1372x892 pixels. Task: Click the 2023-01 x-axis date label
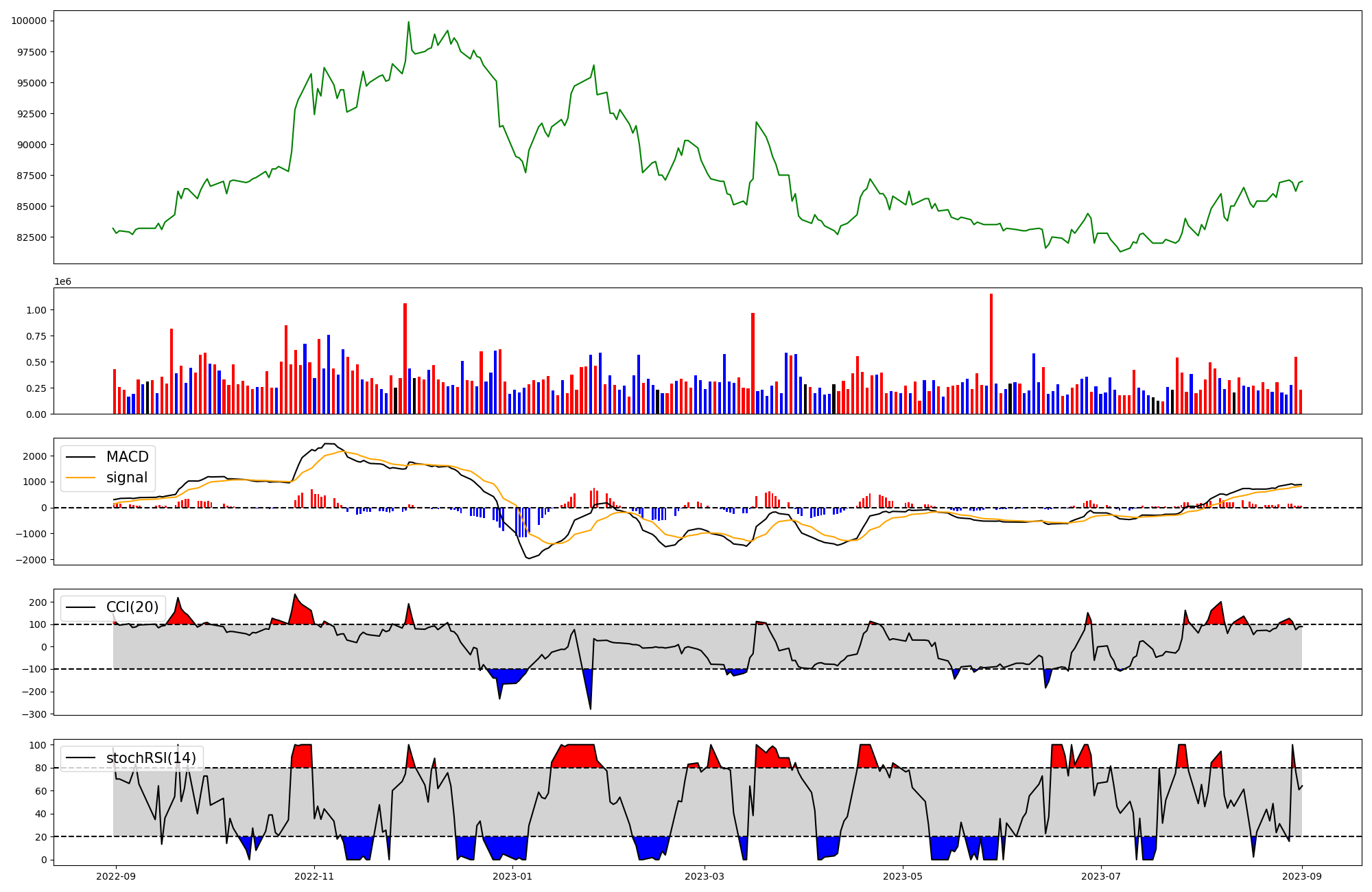pyautogui.click(x=512, y=876)
